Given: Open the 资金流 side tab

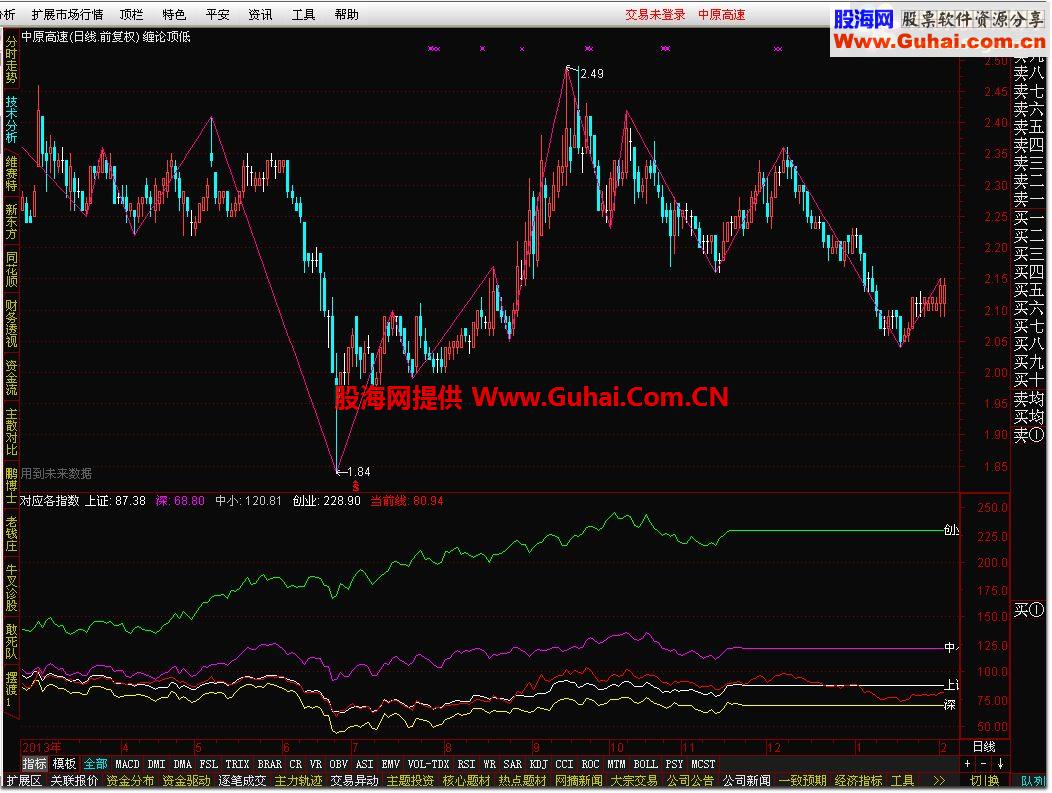Looking at the screenshot, I should pyautogui.click(x=11, y=378).
